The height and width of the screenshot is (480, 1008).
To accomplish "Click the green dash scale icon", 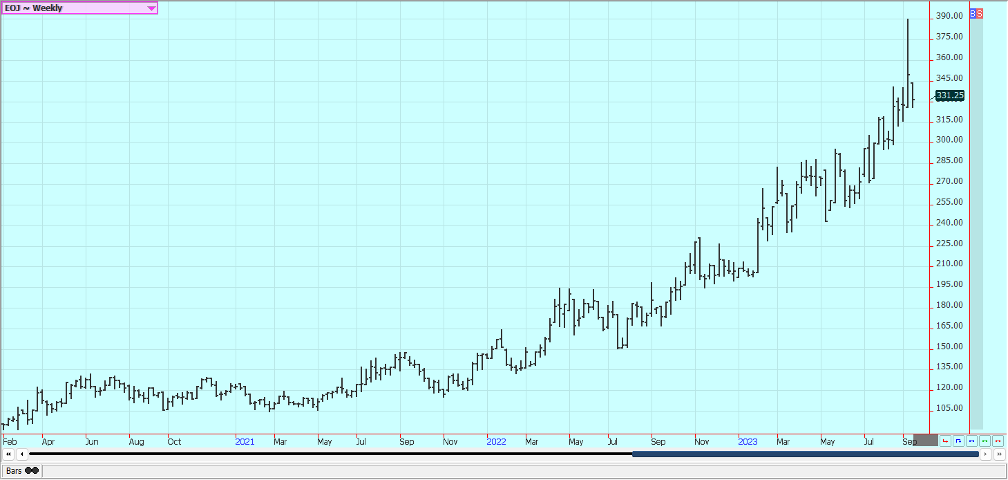I will [x=984, y=440].
